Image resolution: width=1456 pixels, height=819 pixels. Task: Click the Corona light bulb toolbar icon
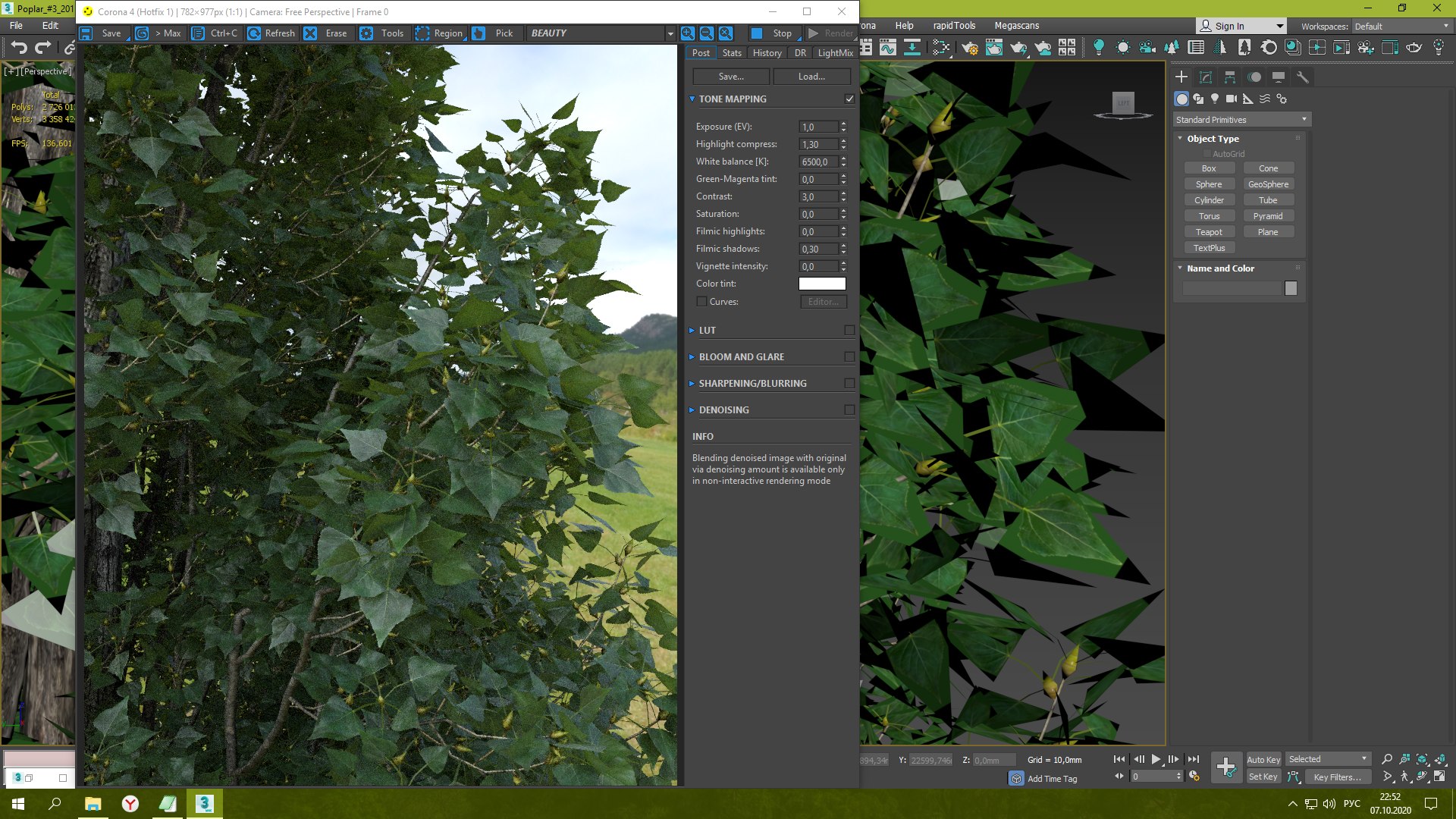tap(1098, 48)
